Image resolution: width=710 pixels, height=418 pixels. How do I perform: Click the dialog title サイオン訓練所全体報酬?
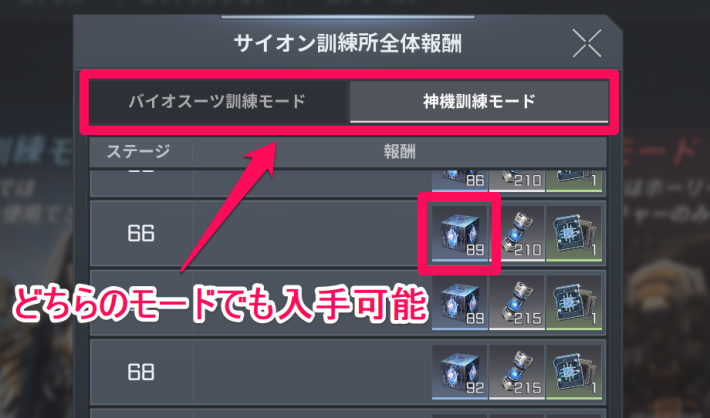(348, 44)
